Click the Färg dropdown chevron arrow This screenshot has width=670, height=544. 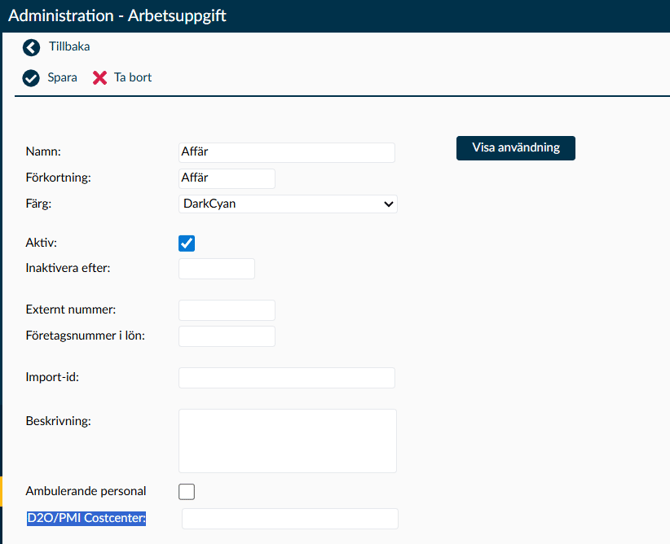click(388, 204)
